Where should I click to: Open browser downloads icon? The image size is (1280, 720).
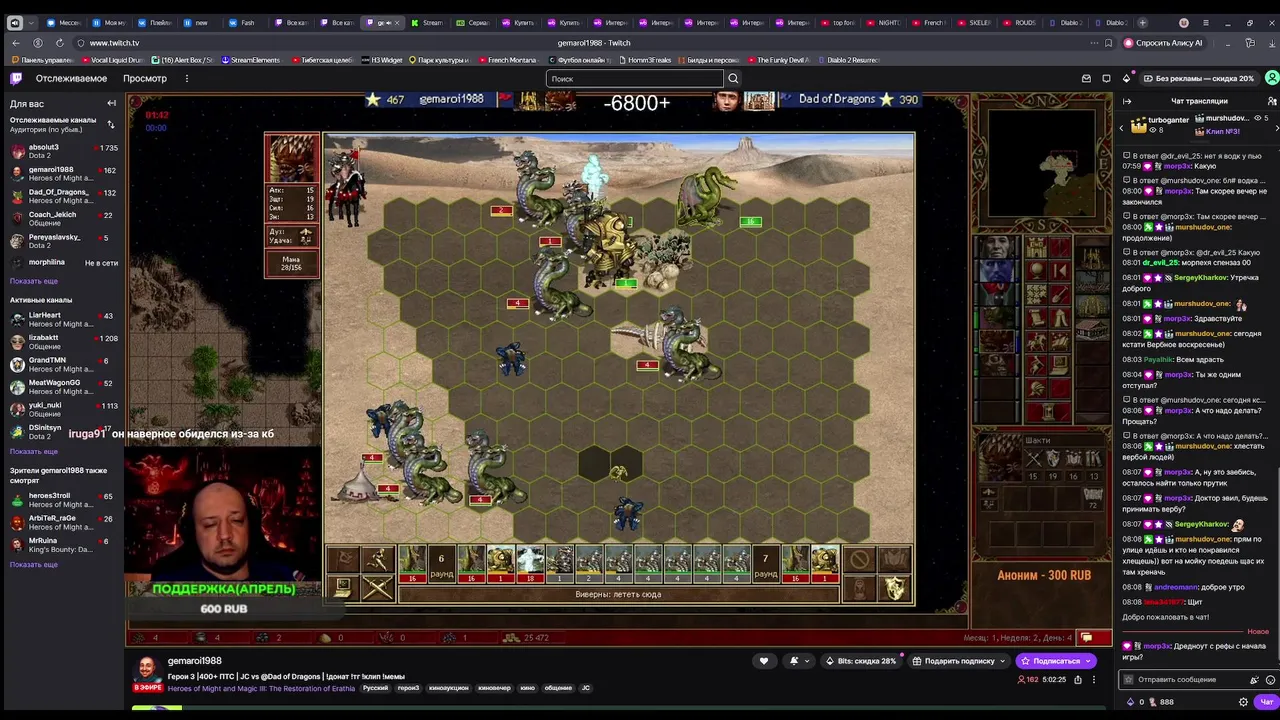(1272, 43)
